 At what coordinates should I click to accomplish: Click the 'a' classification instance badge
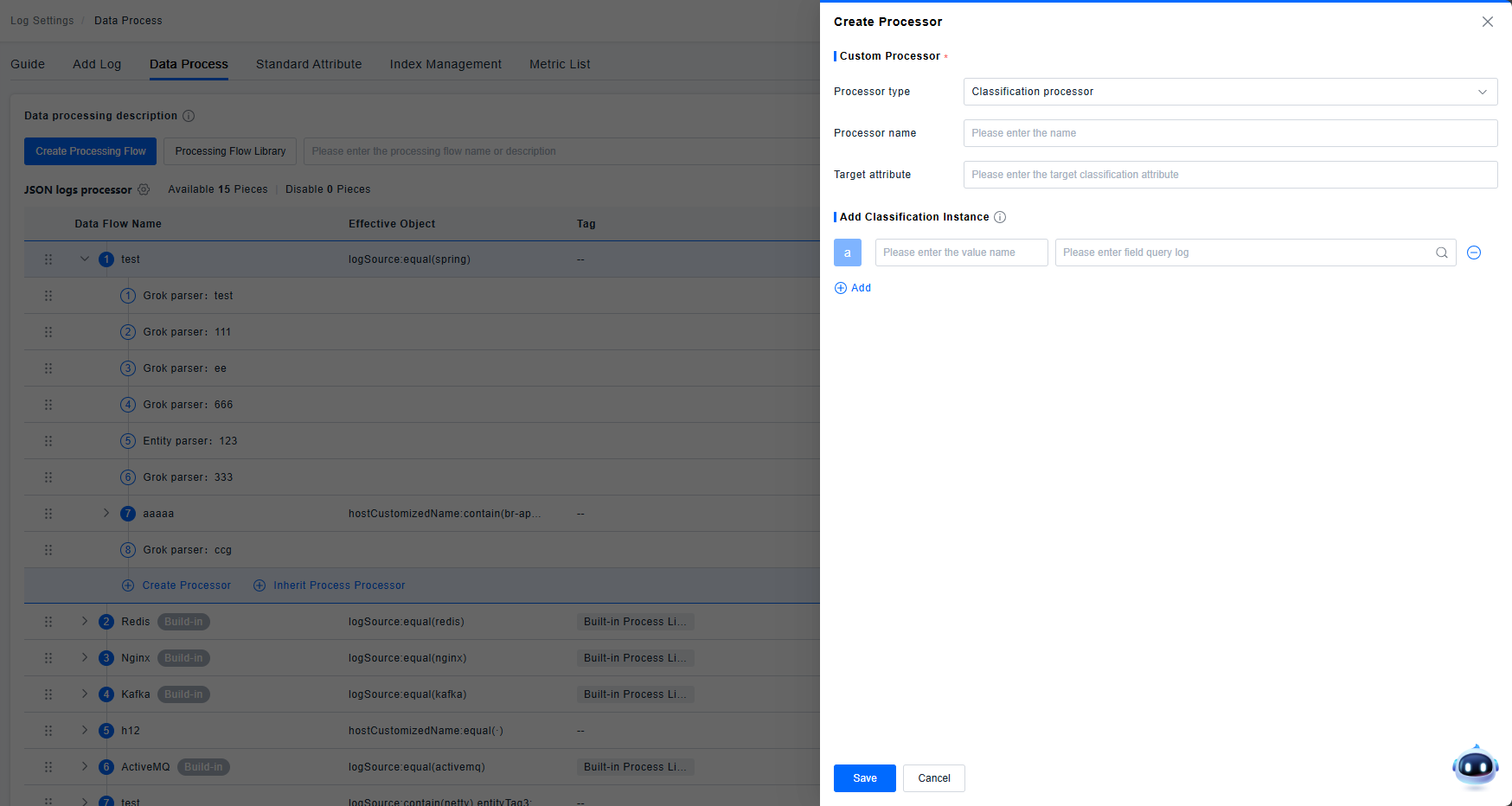[x=848, y=253]
